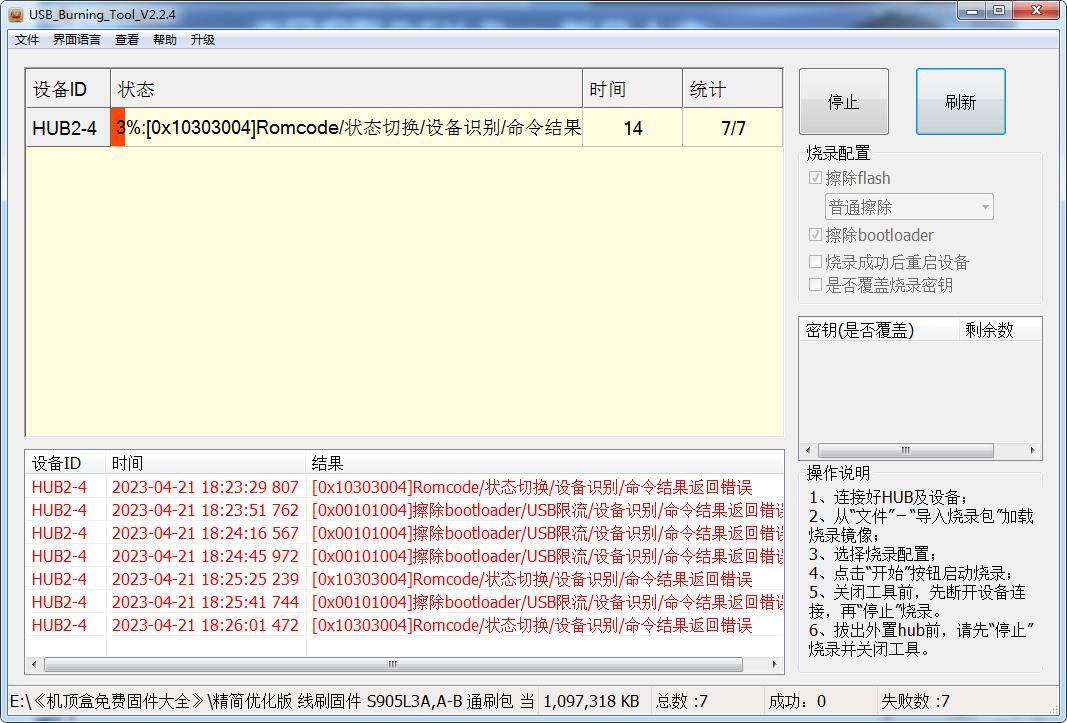Select the HUB2-4 device row cell

(x=68, y=127)
